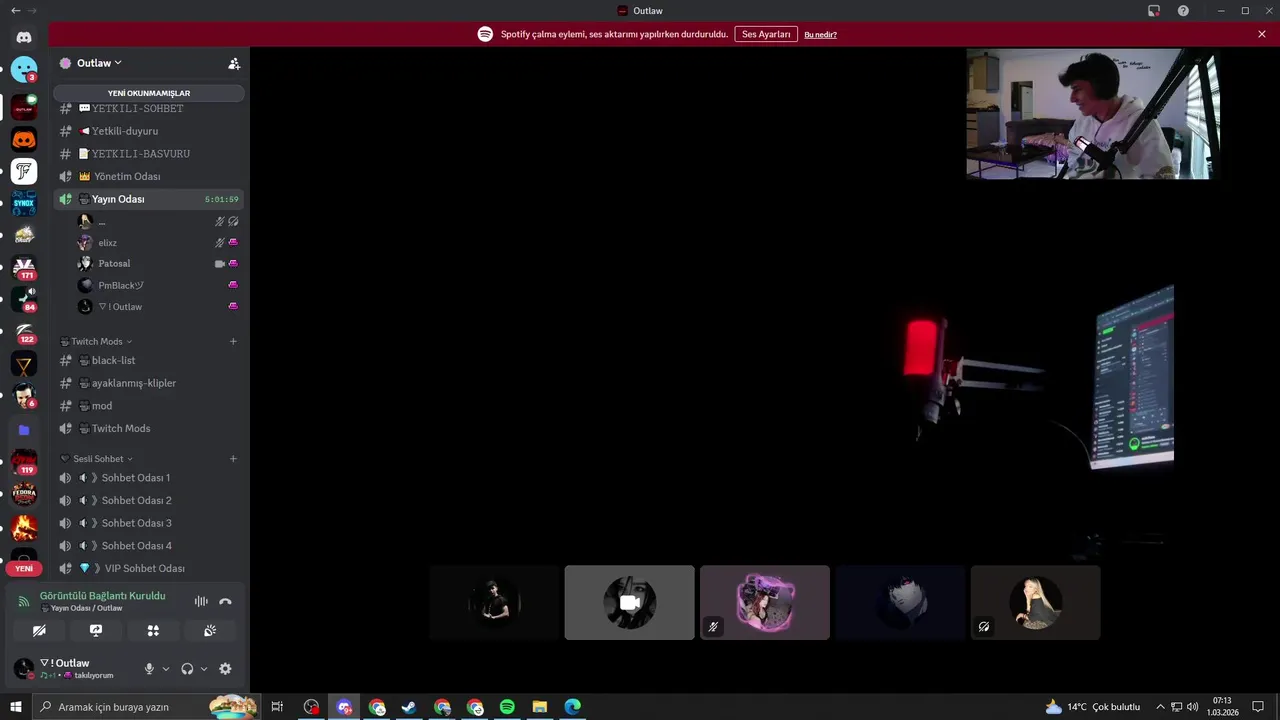The height and width of the screenshot is (720, 1280).
Task: Open the purple server folder icon
Action: click(24, 430)
